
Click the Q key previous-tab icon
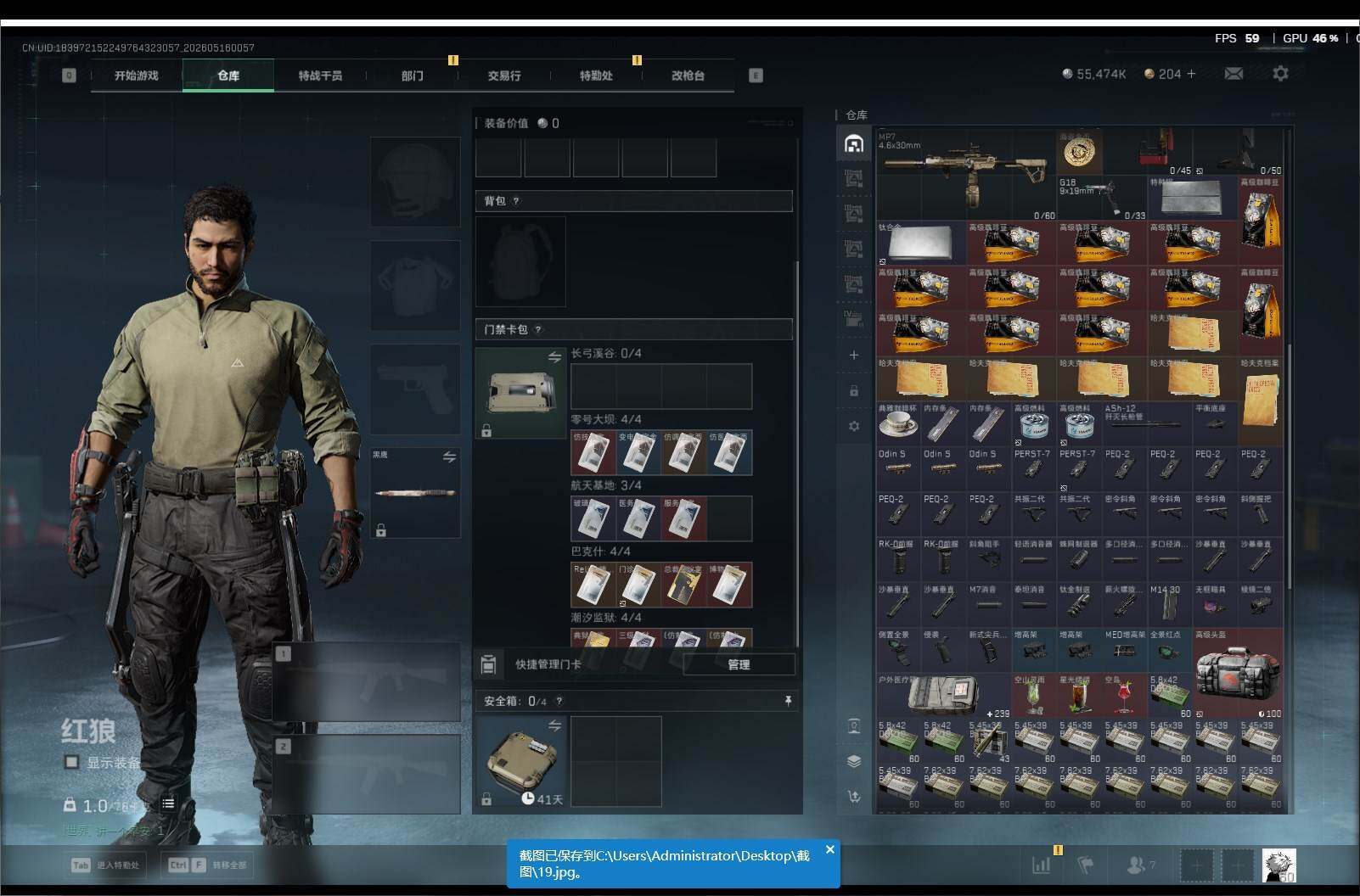69,76
